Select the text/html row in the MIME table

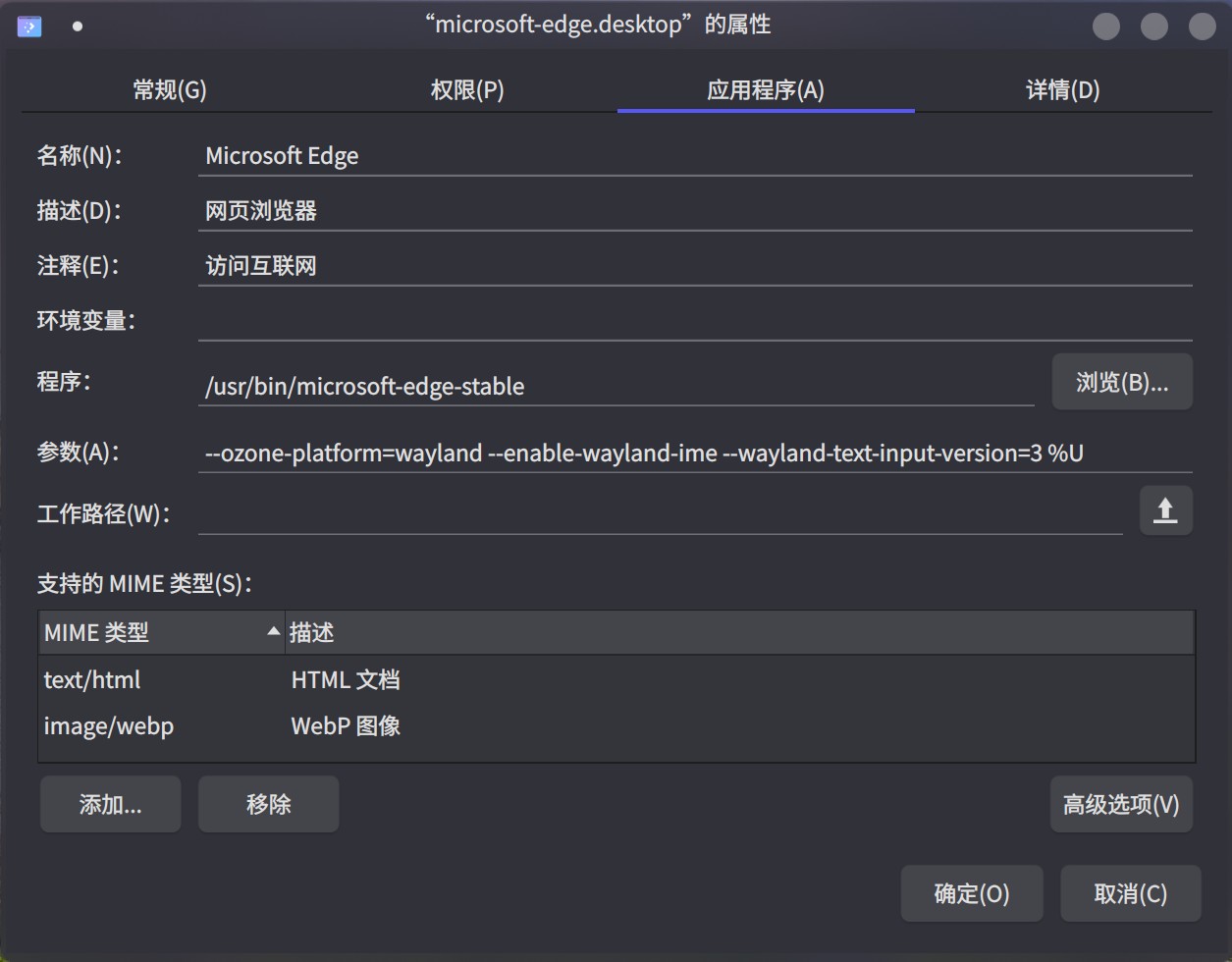coord(295,679)
